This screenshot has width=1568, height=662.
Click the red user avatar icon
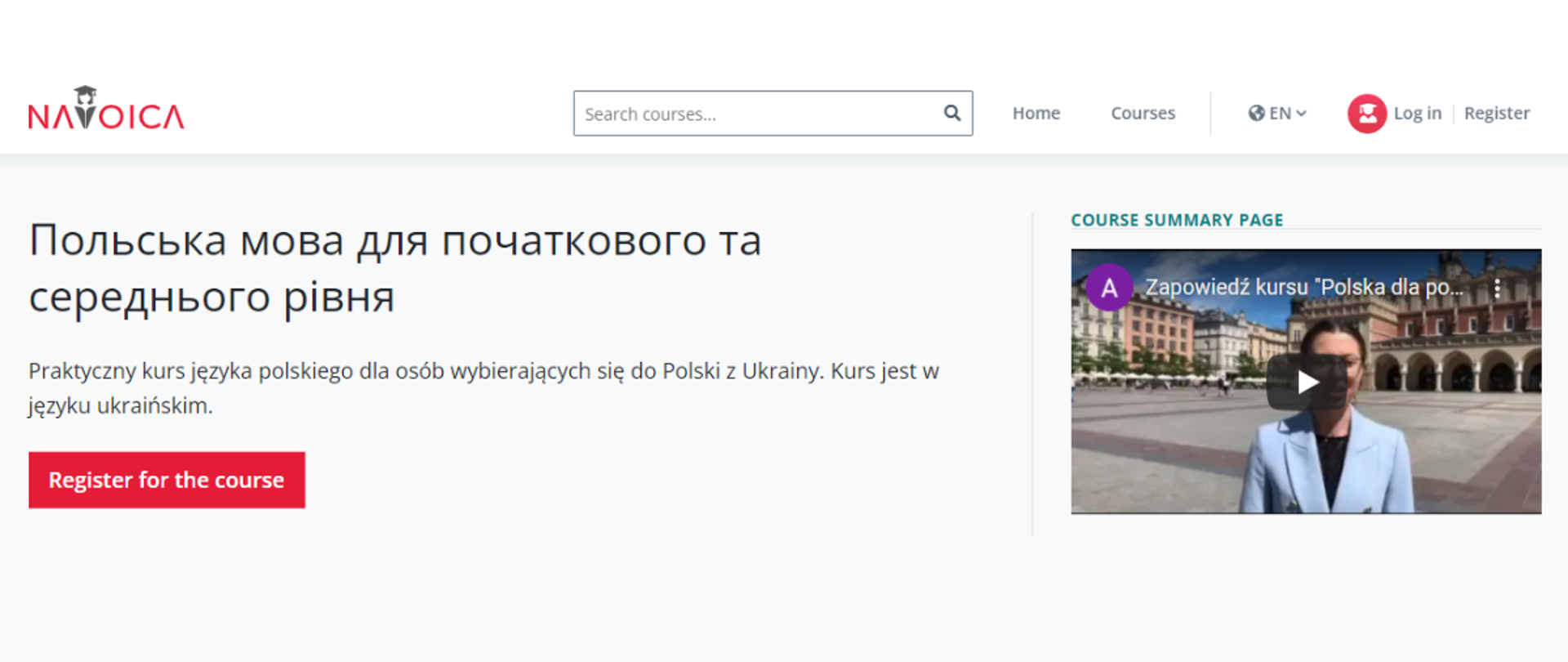pyautogui.click(x=1366, y=114)
